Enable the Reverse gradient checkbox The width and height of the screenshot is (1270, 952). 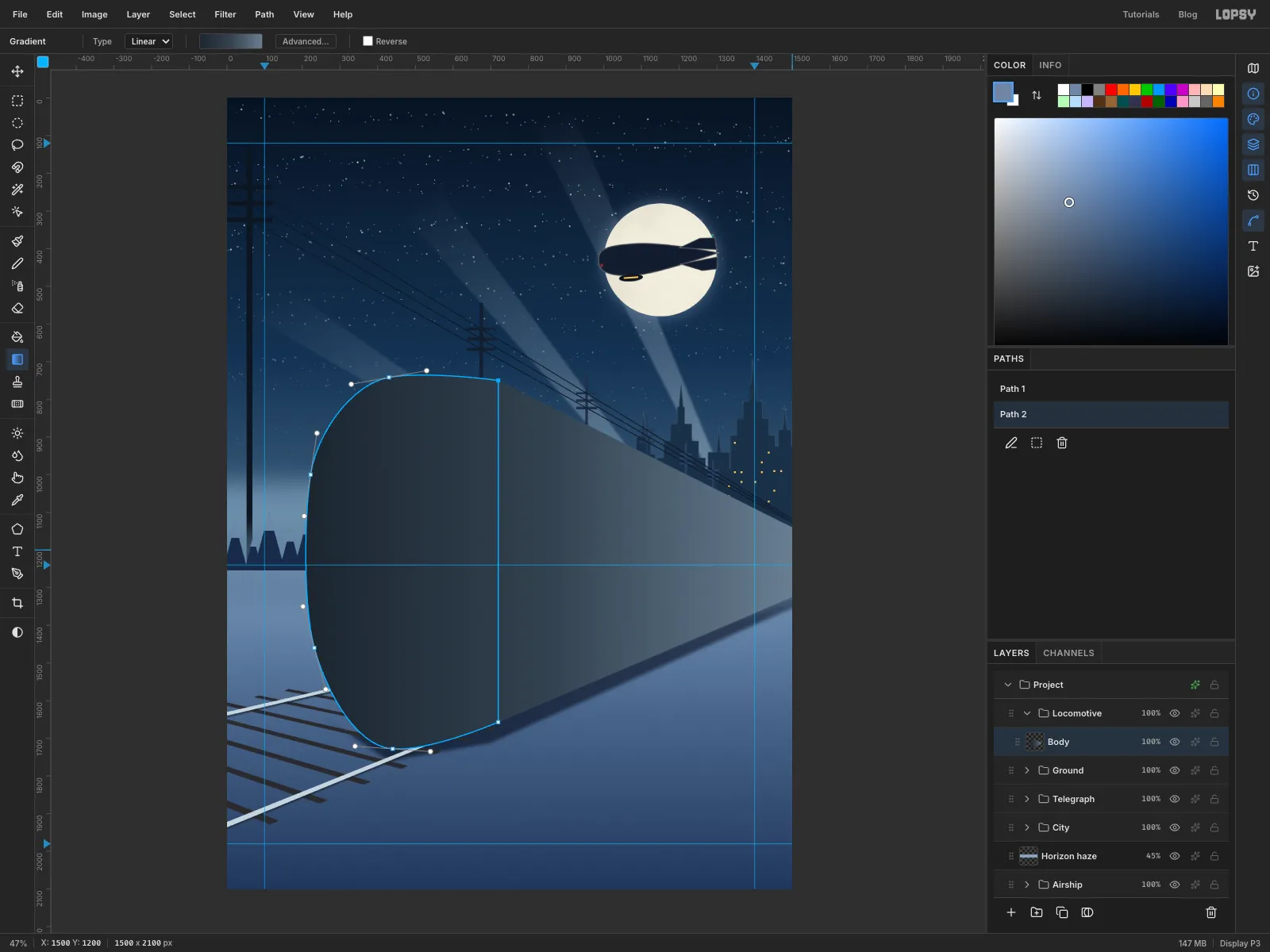tap(368, 41)
